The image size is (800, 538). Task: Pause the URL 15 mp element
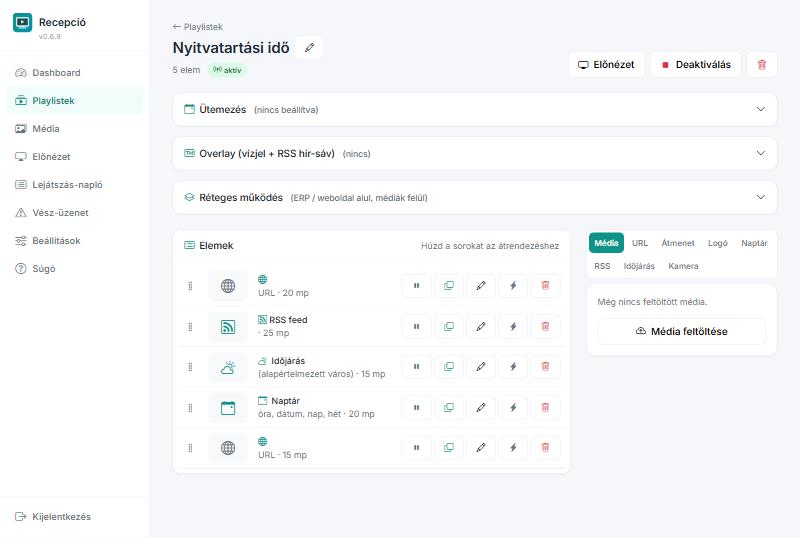[416, 448]
